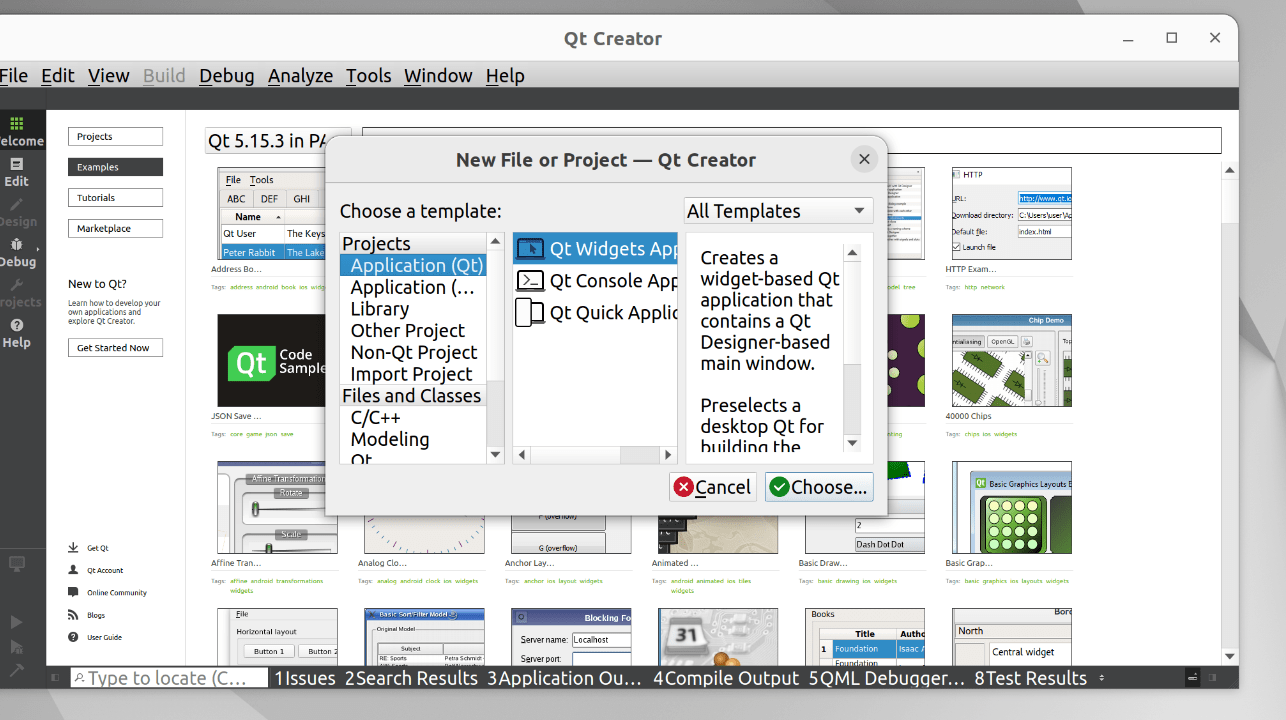The height and width of the screenshot is (720, 1286).
Task: Open the output panes selector arrows
Action: click(1102, 678)
